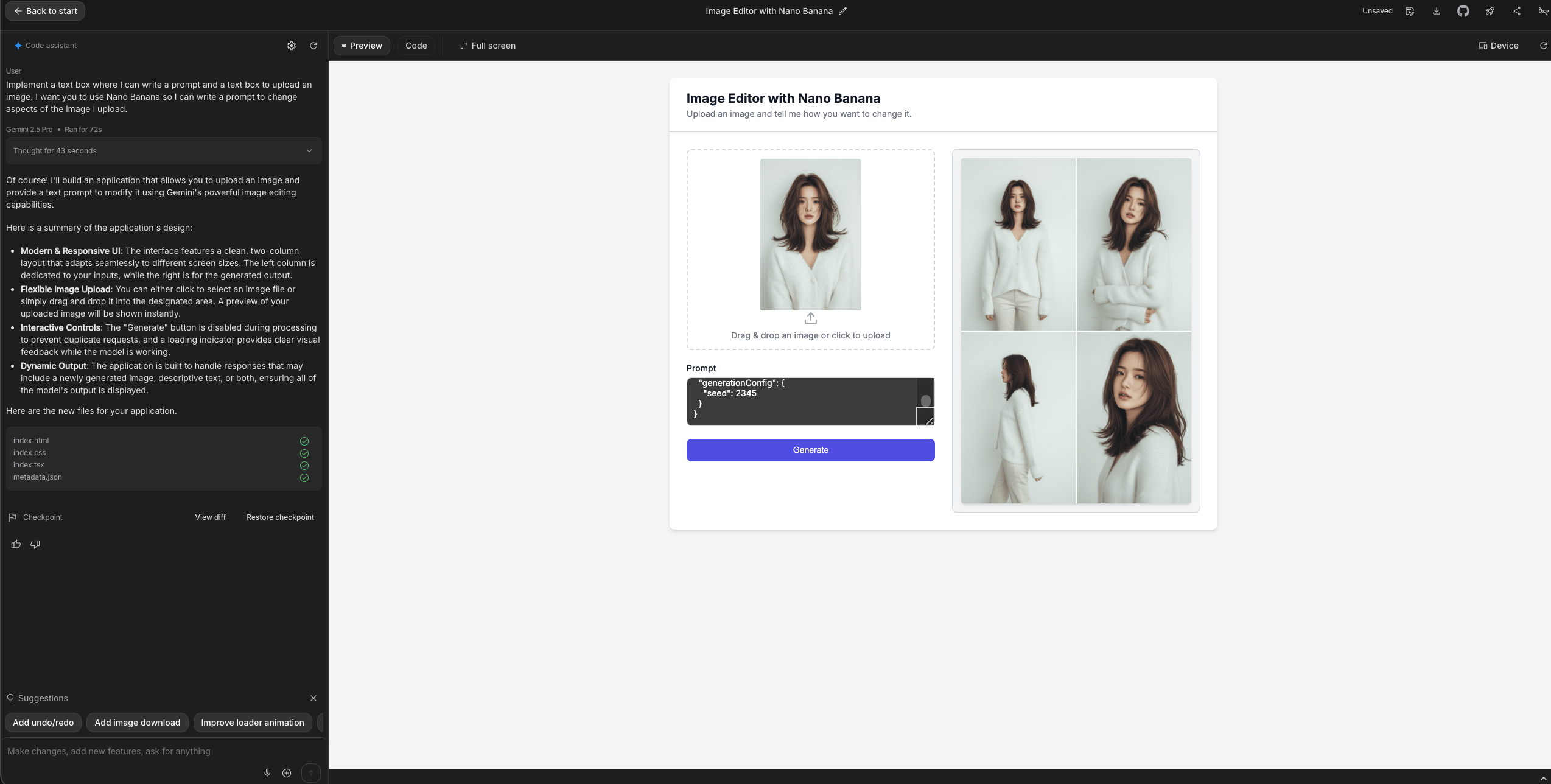Screen dimensions: 1551x784
Task: Choose the Add undo/redo suggestion
Action: pos(43,723)
